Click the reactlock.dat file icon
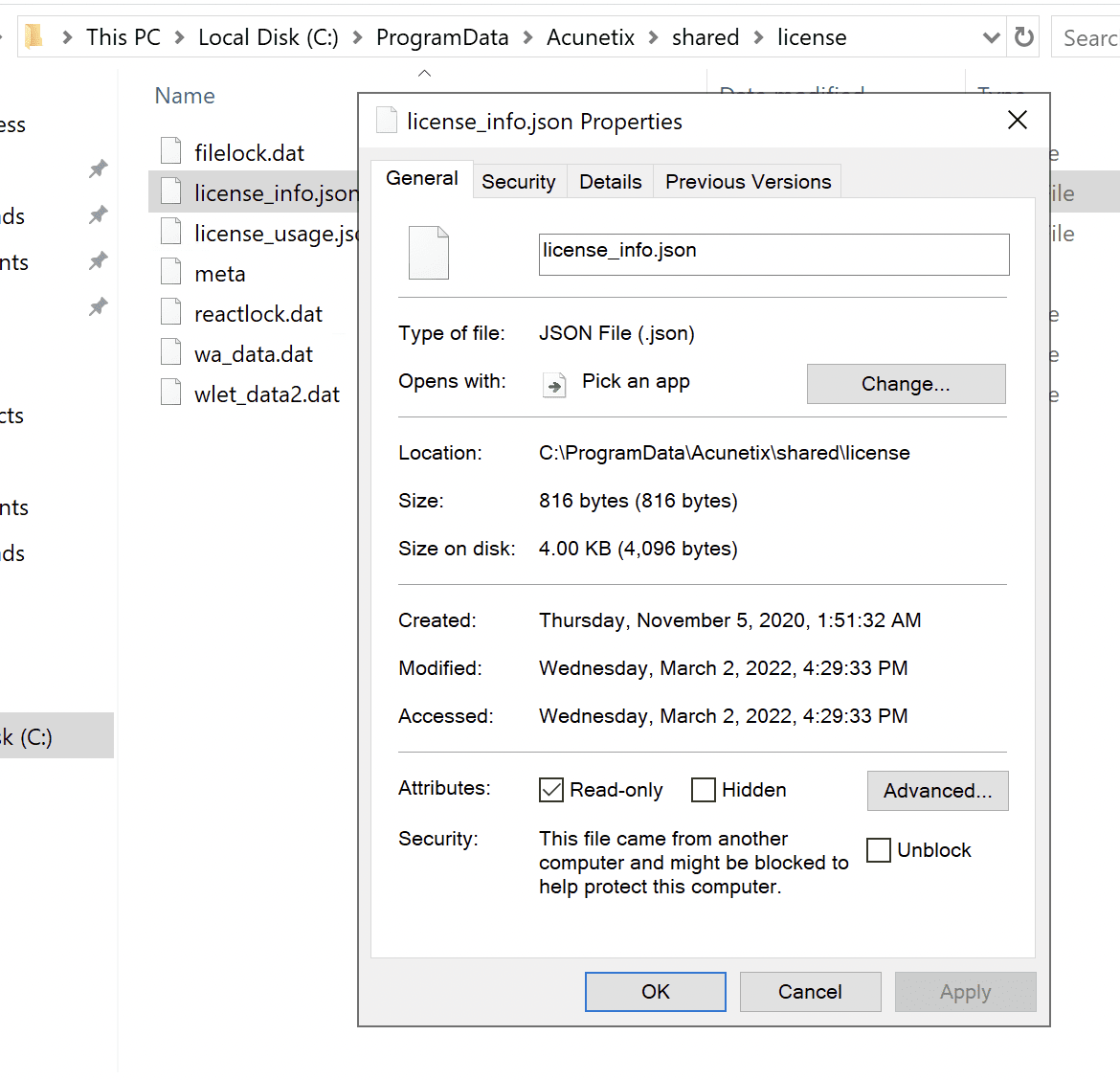 click(171, 312)
